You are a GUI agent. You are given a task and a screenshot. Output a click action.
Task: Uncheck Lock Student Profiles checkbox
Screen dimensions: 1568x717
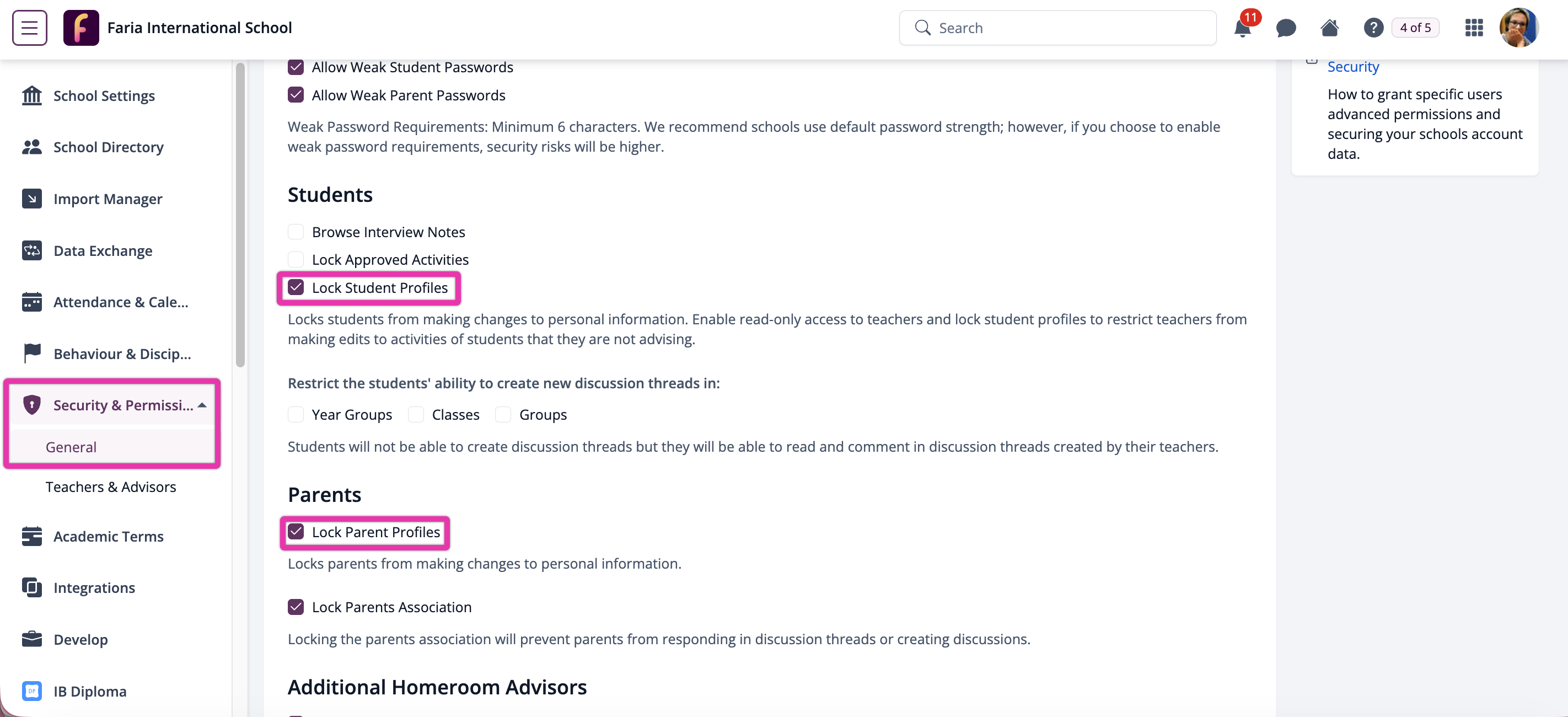point(296,287)
